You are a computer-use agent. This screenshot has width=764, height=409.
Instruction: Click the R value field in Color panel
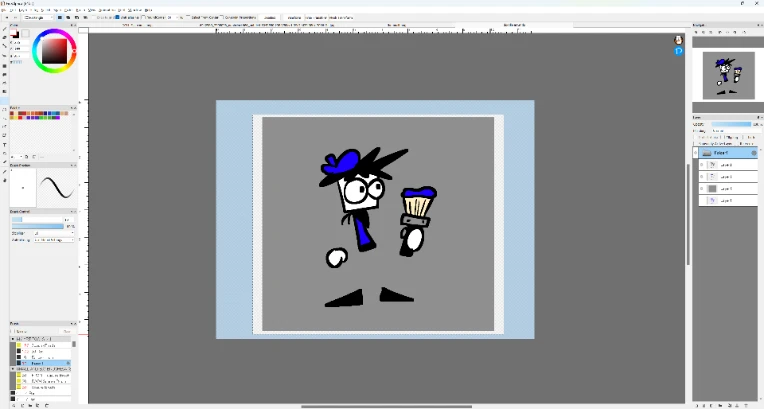tap(20, 42)
